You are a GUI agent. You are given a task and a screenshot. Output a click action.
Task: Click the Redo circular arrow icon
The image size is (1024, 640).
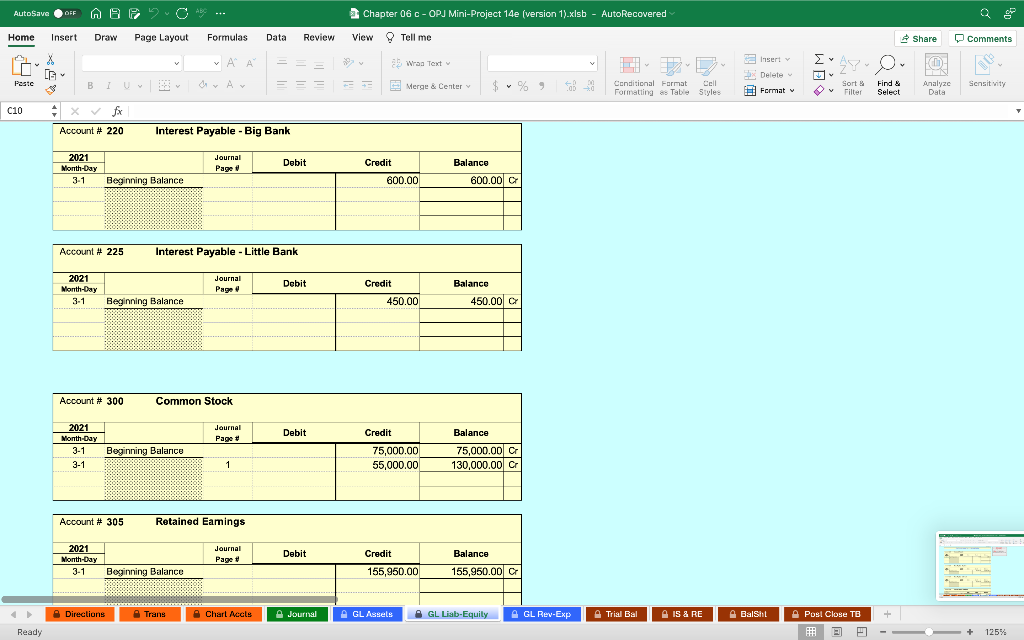pos(182,13)
